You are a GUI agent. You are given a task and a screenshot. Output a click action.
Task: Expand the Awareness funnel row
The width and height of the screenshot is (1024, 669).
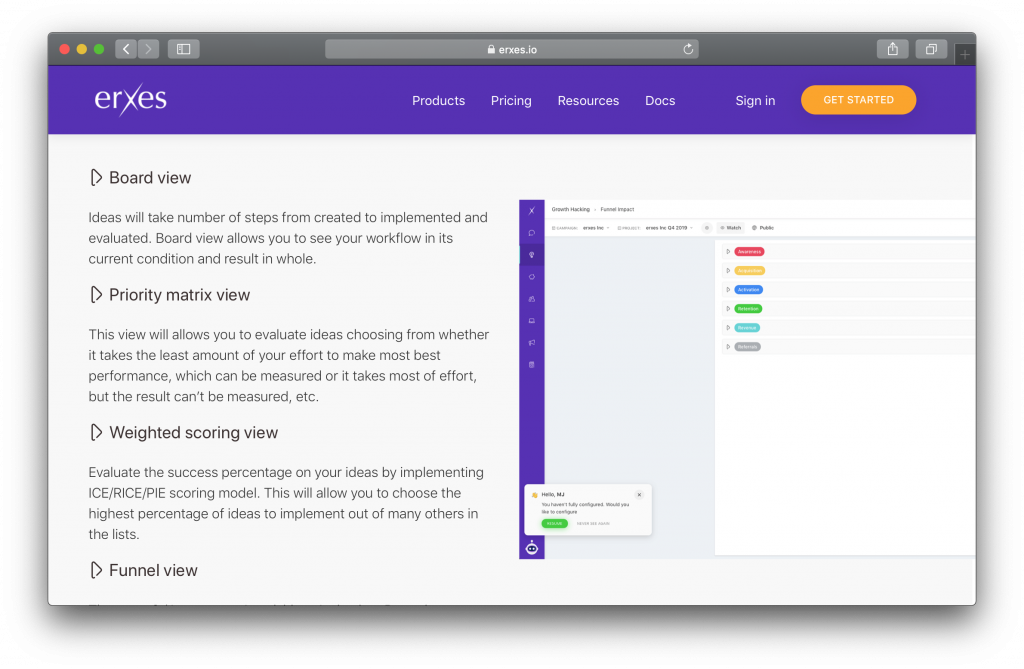coord(728,252)
